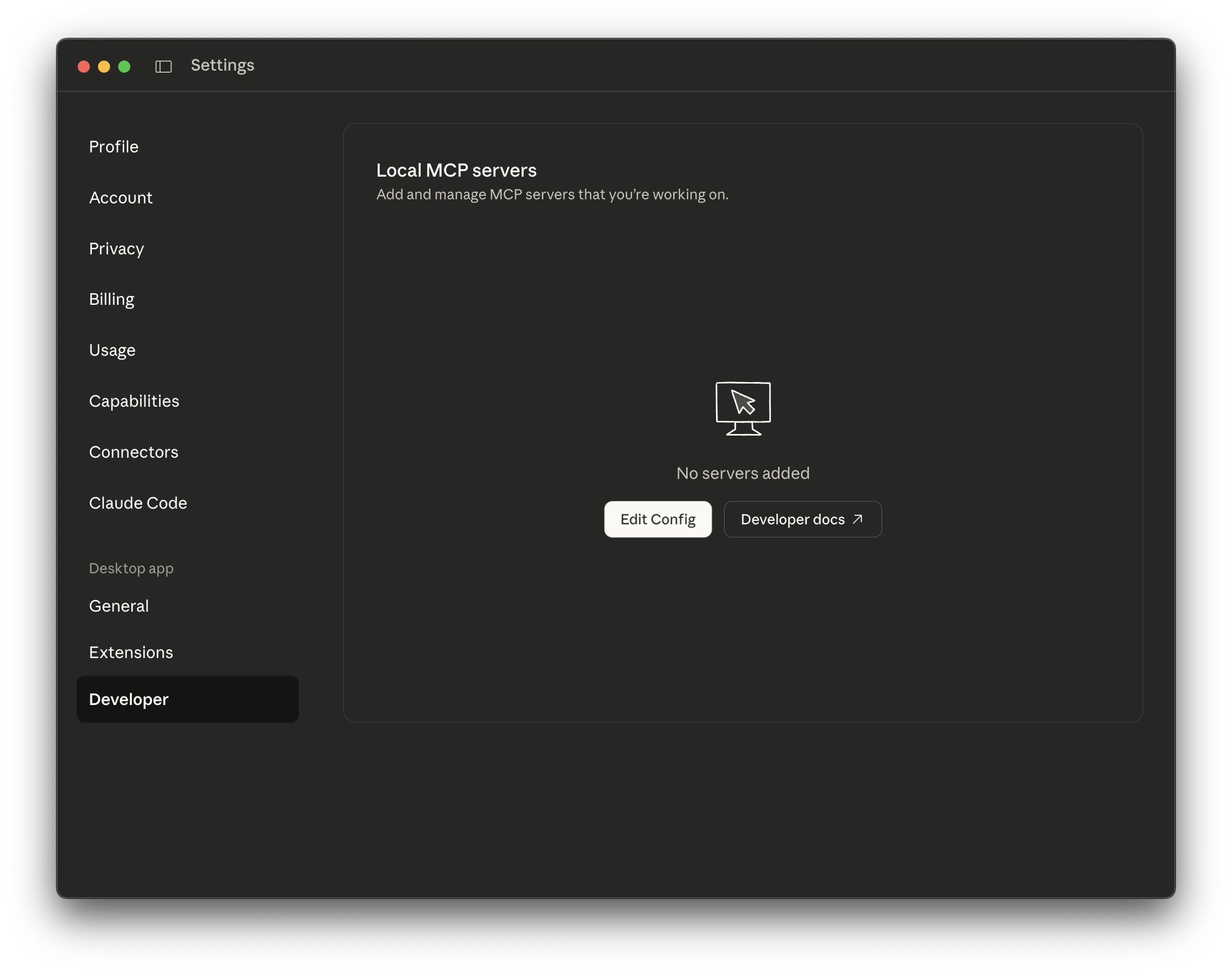Open the Extensions section
The image size is (1232, 973).
(131, 652)
